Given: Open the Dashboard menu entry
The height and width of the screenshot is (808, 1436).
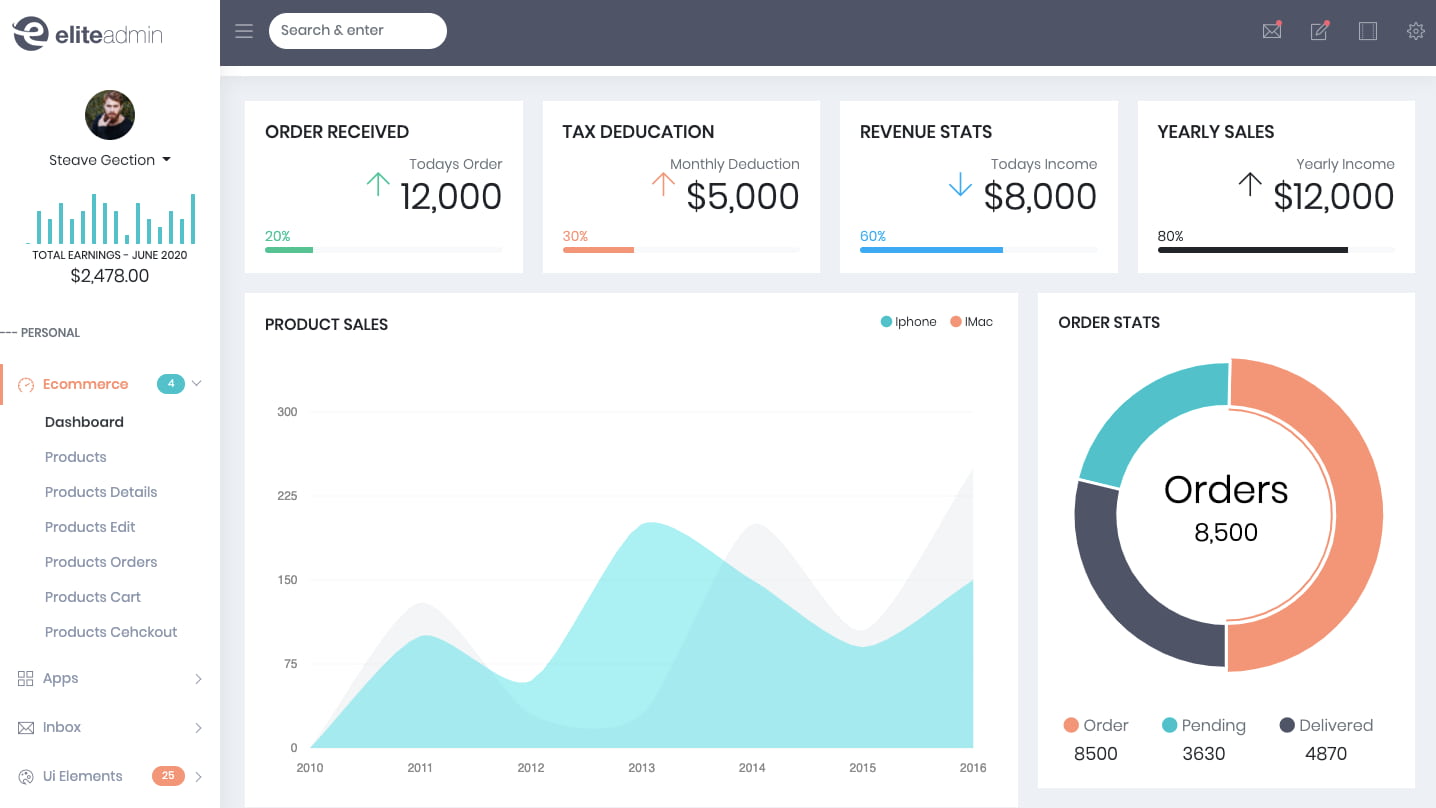Looking at the screenshot, I should tap(84, 421).
